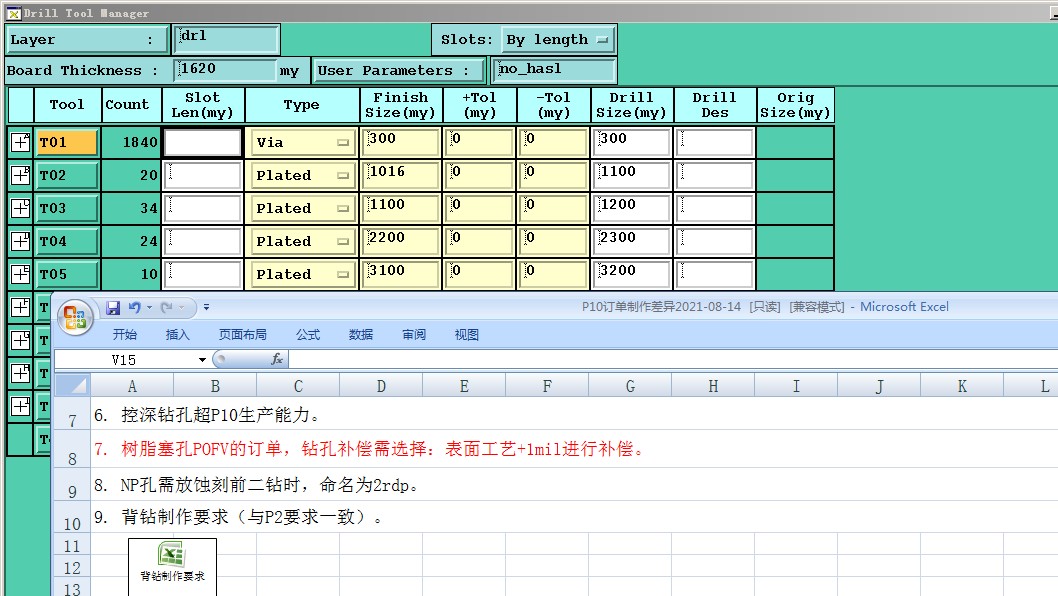The height and width of the screenshot is (596, 1058).
Task: Click the Drill Des field for T02
Action: point(715,175)
